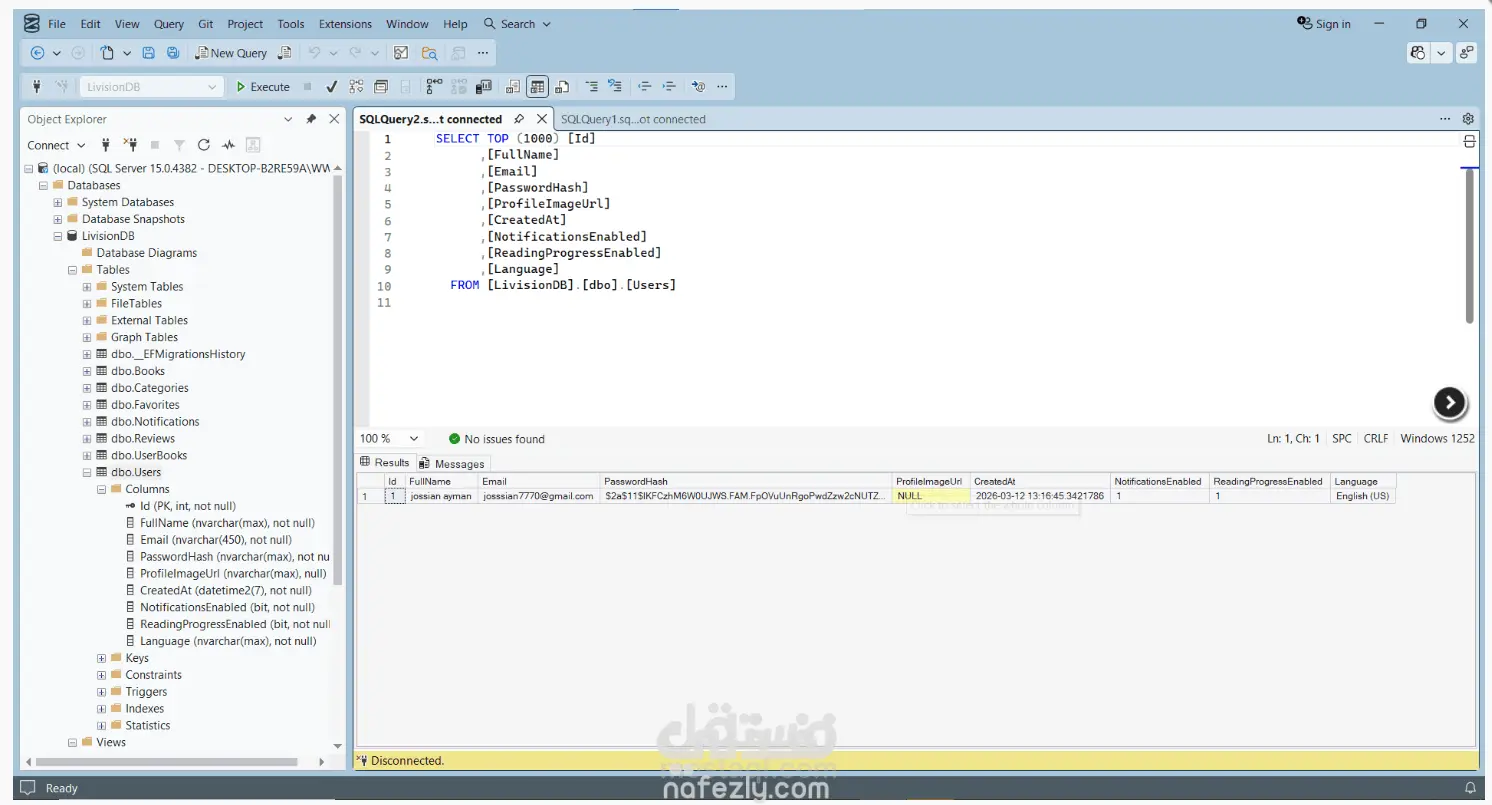Expand the dbo.Books table node
This screenshot has height=805, width=1492.
[86, 371]
